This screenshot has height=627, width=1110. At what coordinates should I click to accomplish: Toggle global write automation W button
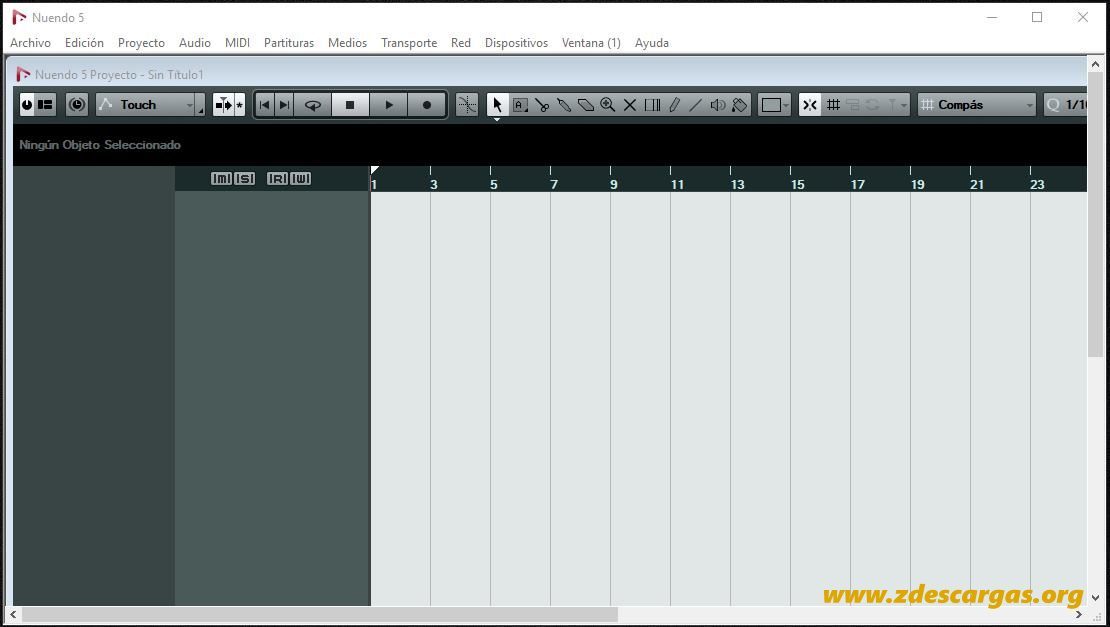[x=300, y=178]
